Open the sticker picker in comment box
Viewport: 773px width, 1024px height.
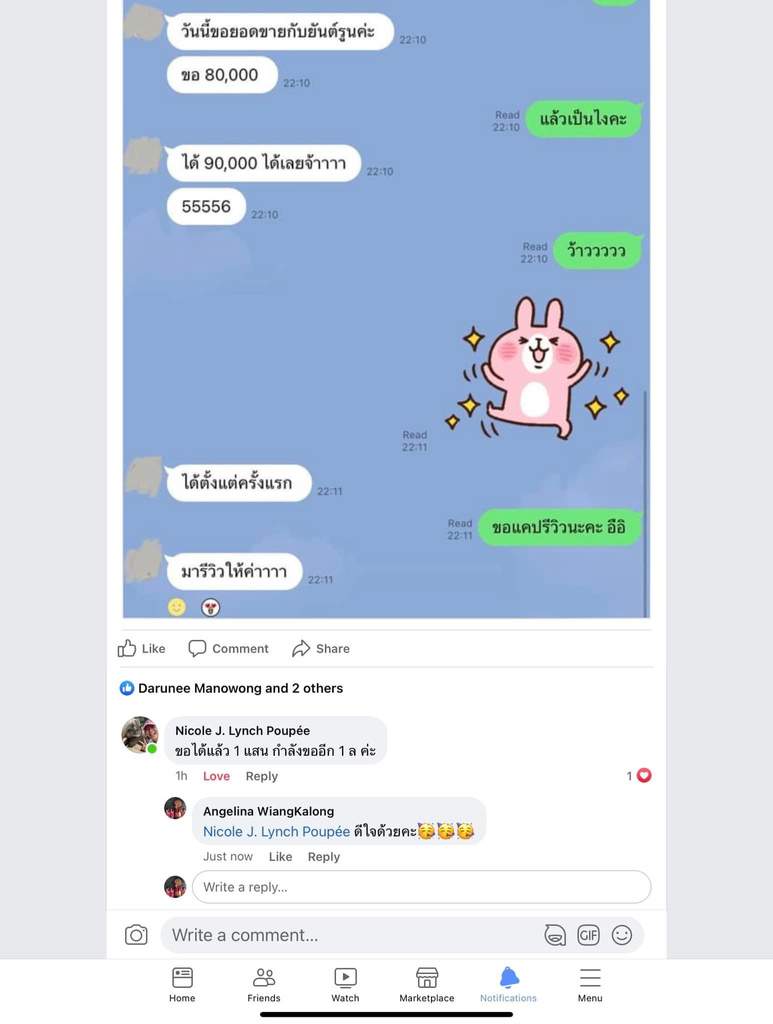click(x=555, y=935)
